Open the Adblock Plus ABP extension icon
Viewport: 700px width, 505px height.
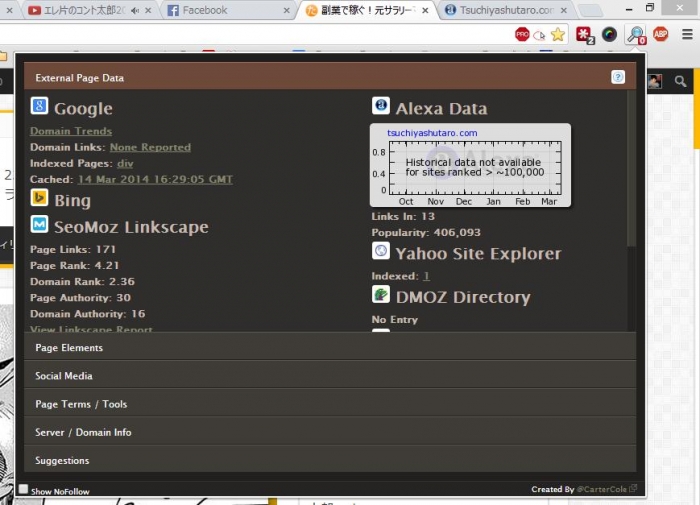coord(661,34)
